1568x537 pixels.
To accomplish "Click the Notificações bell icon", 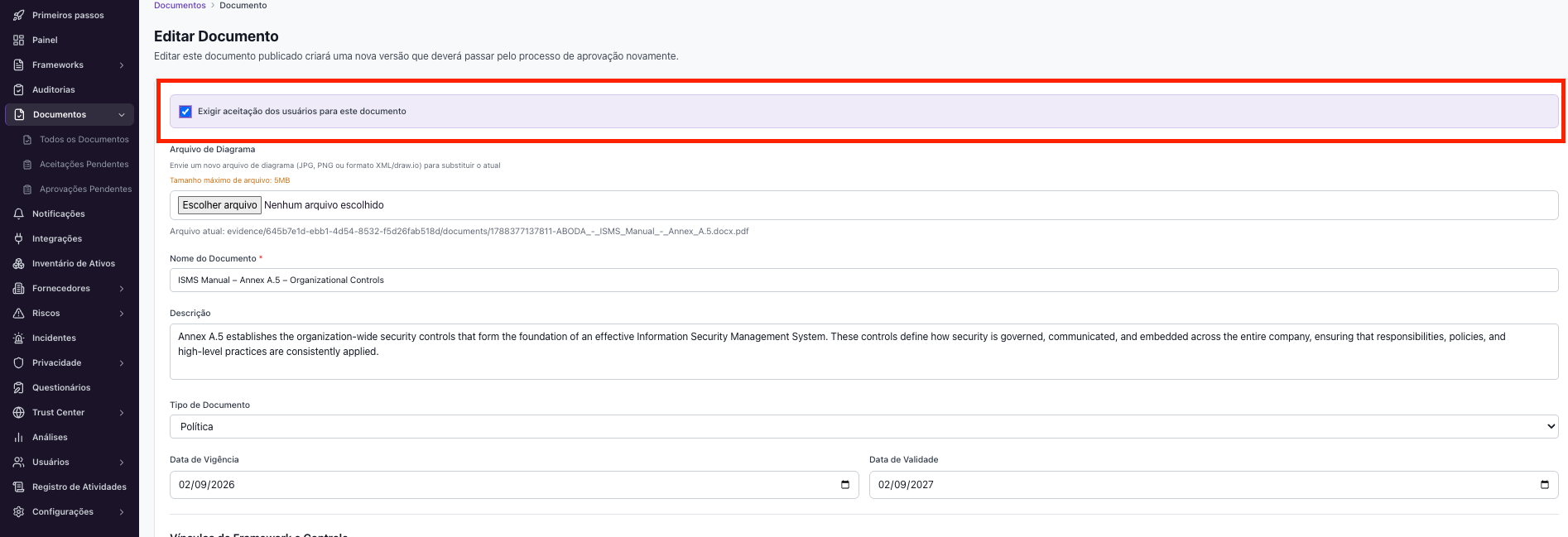I will point(18,213).
